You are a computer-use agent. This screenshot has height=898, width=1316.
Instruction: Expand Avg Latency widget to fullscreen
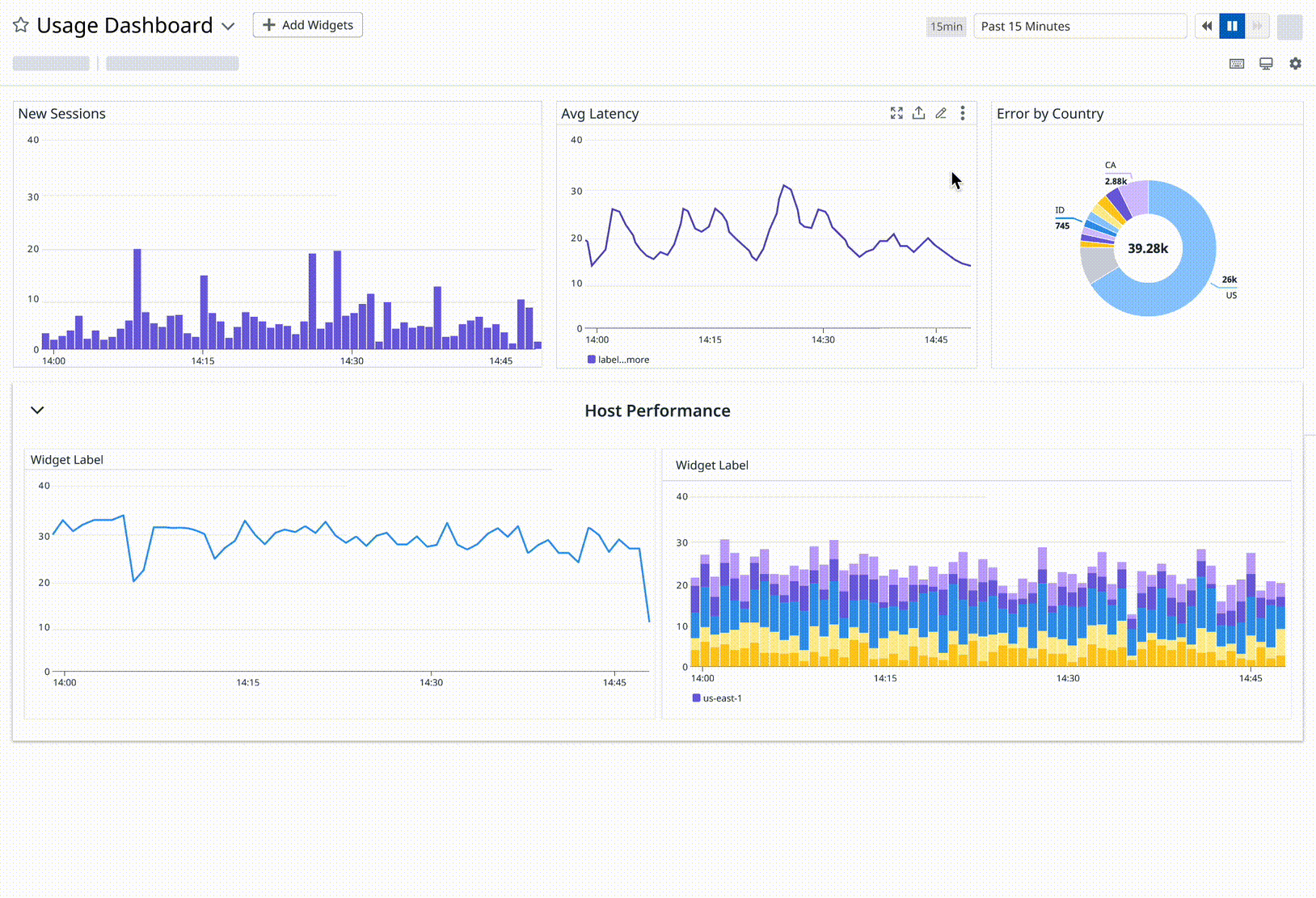coord(896,113)
